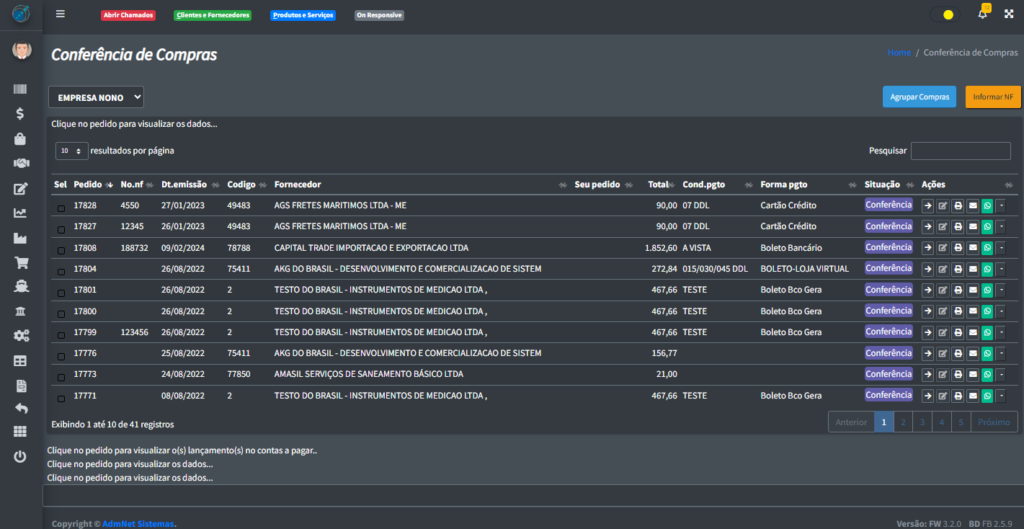Click the Agrupar Compras button
Screen dimensions: 1024x529
click(x=919, y=97)
